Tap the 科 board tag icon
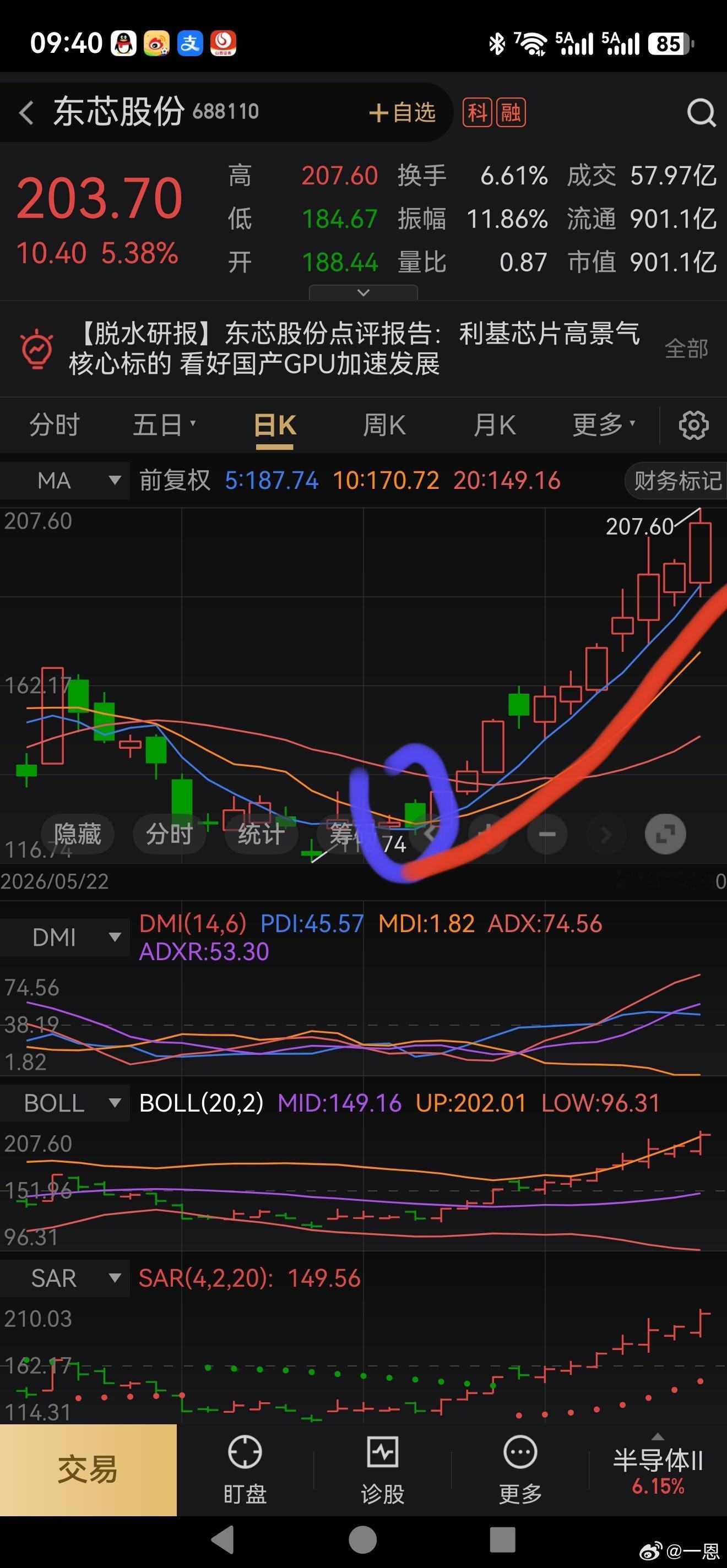This screenshot has height=1568, width=727. [x=478, y=113]
